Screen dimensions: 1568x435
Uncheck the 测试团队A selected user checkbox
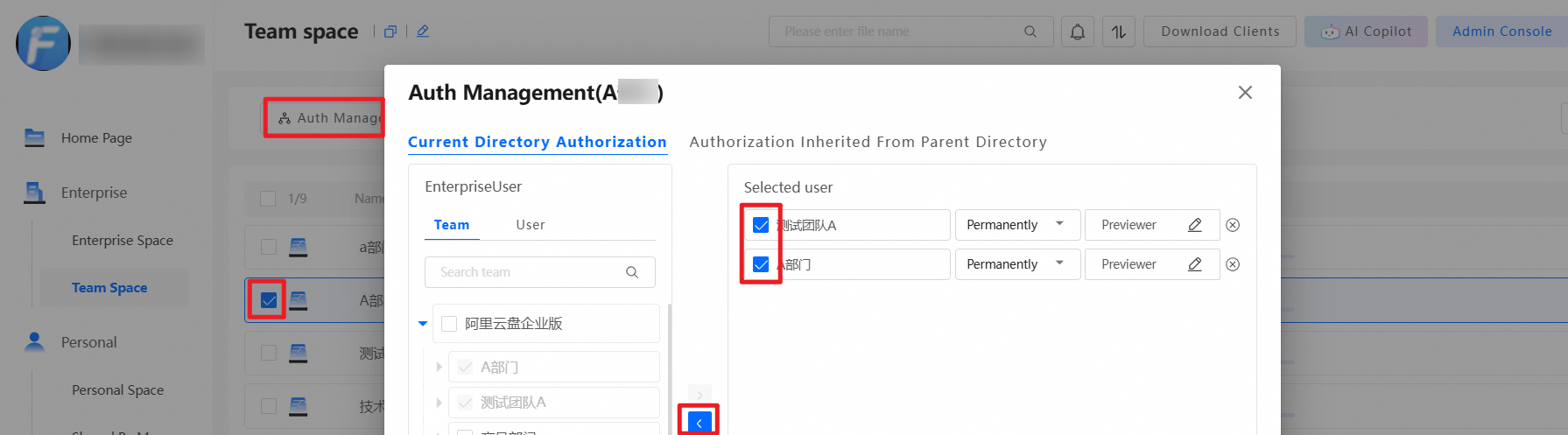[x=761, y=225]
